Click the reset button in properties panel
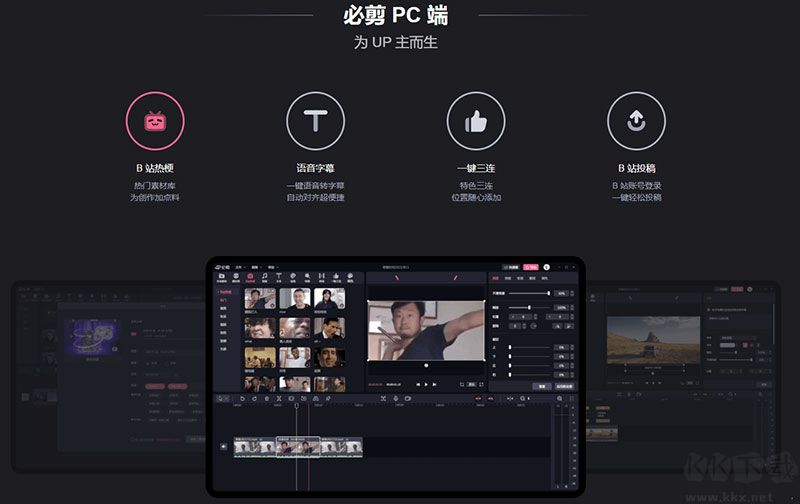800x504 pixels. coord(542,387)
